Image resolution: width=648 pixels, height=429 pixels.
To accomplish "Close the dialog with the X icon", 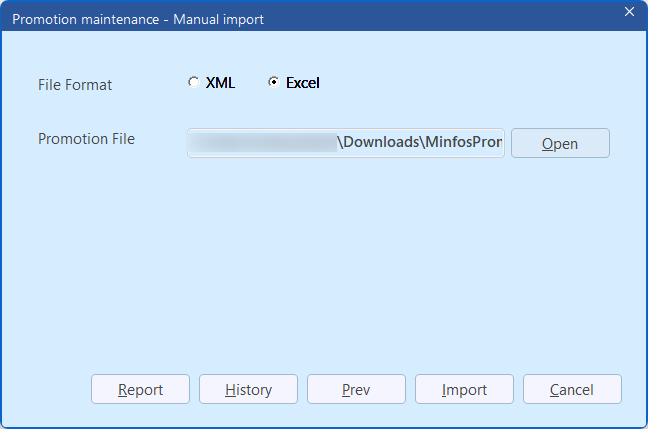I will click(x=629, y=12).
